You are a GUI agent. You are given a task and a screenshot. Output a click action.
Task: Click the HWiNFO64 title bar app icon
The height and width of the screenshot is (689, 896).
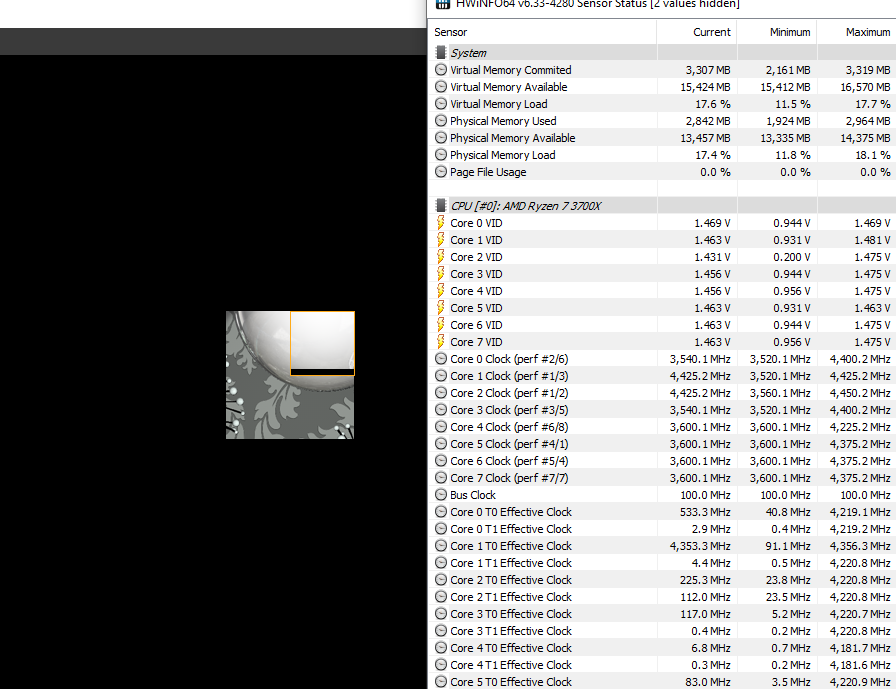(442, 3)
